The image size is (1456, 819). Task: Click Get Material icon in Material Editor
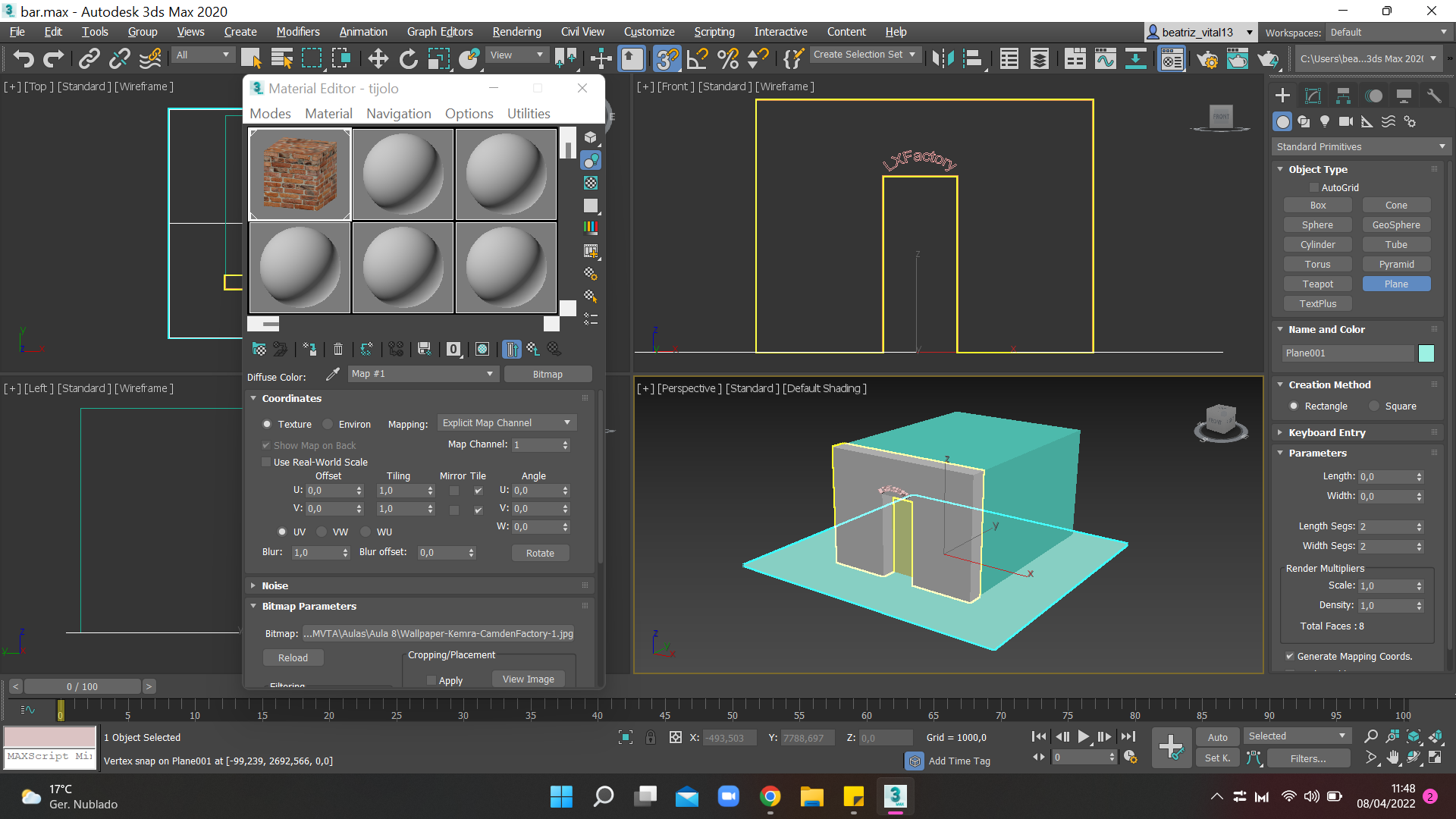point(259,349)
